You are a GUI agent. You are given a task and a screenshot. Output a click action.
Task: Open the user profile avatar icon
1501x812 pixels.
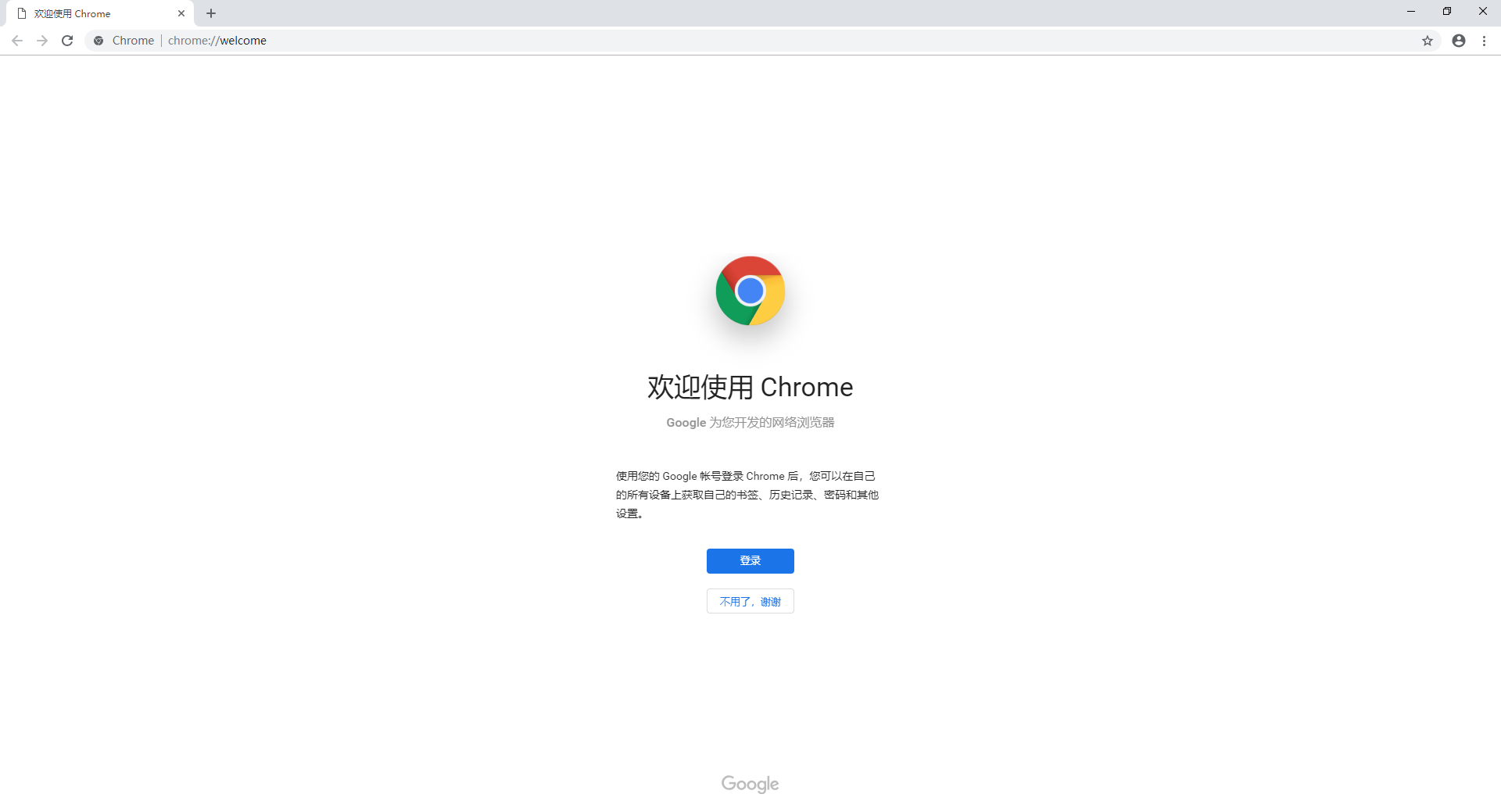click(x=1459, y=41)
